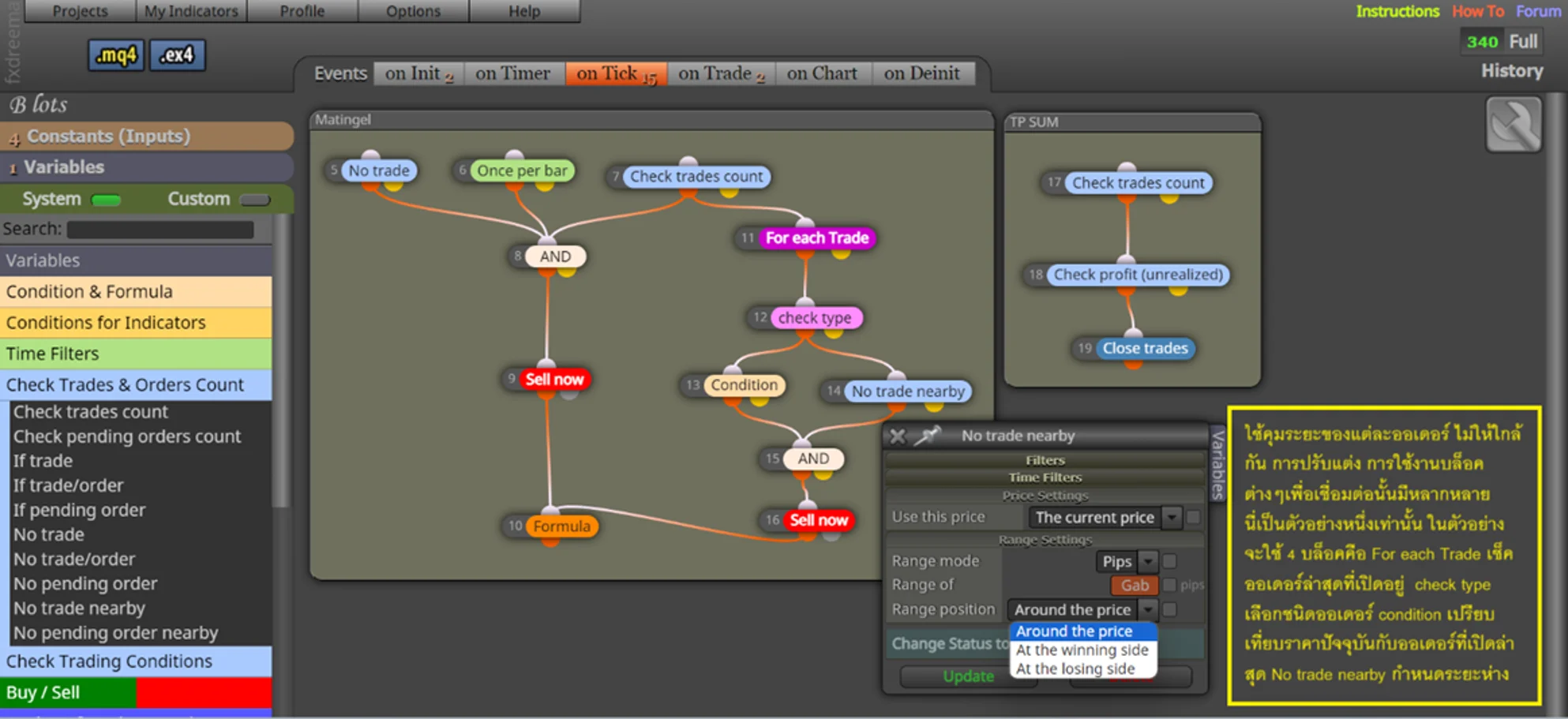Select the No trade block 5
Screen dimensions: 1568x719
pyautogui.click(x=379, y=170)
